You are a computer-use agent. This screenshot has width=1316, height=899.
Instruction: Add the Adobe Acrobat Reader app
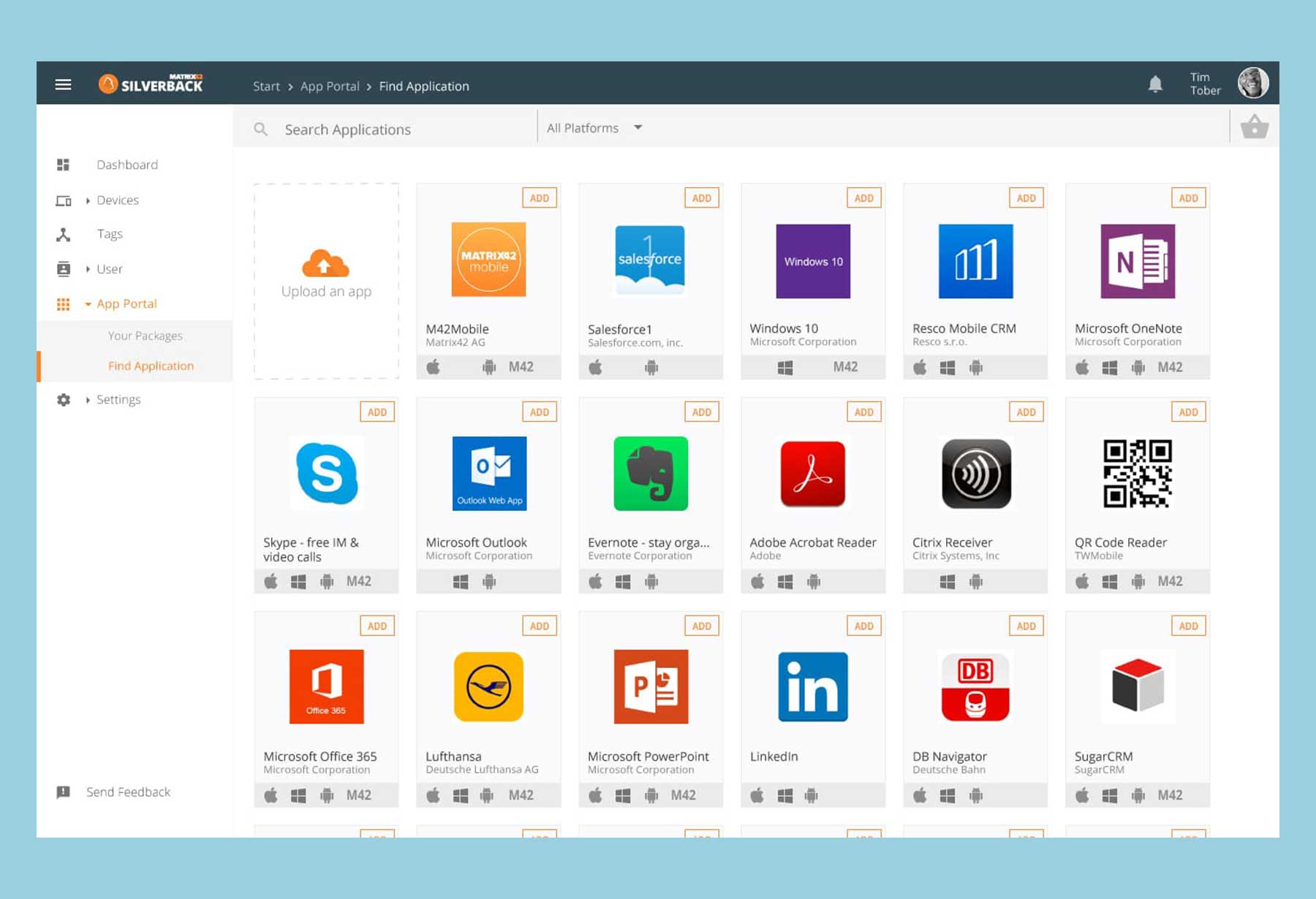pos(863,412)
